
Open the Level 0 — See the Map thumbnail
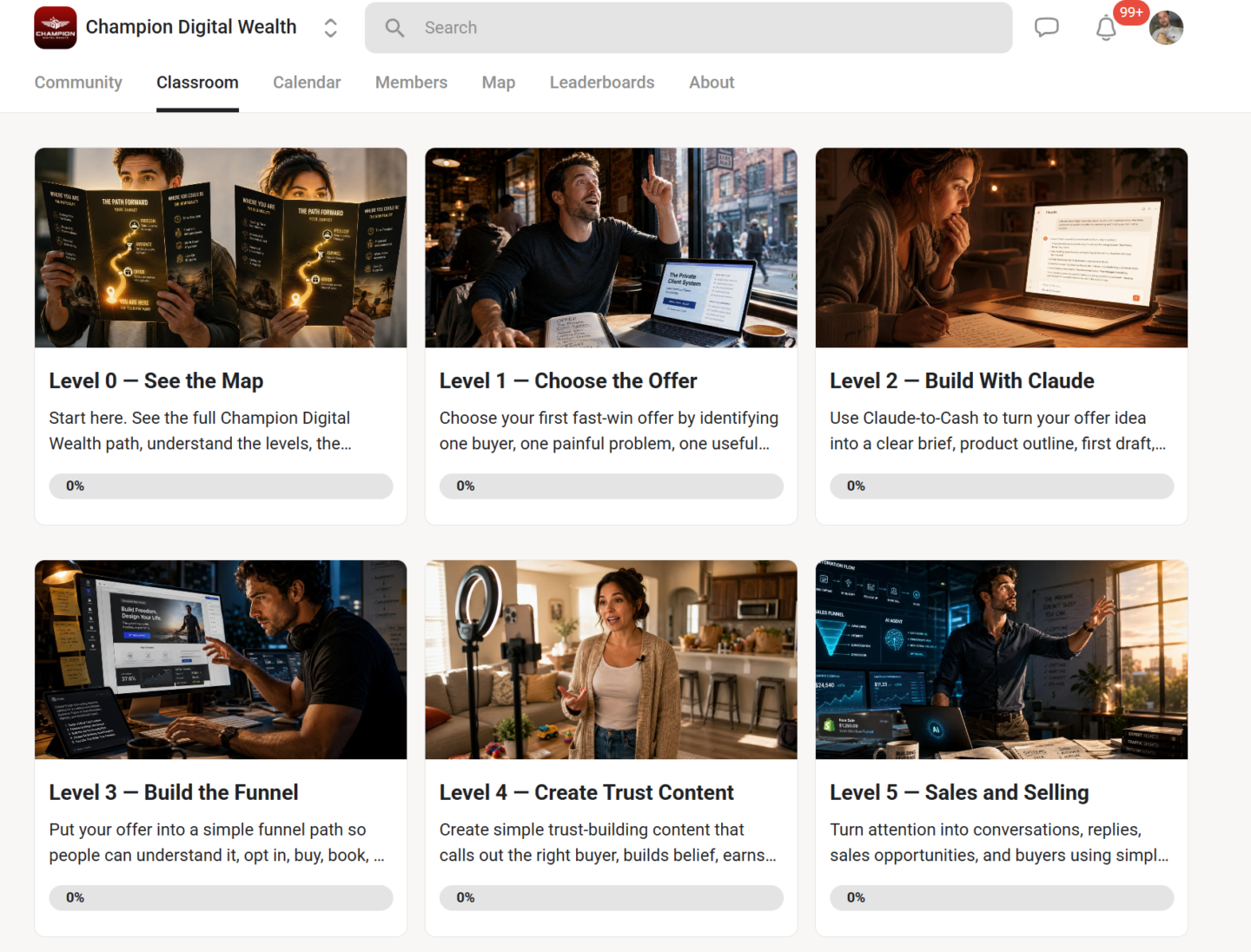221,248
